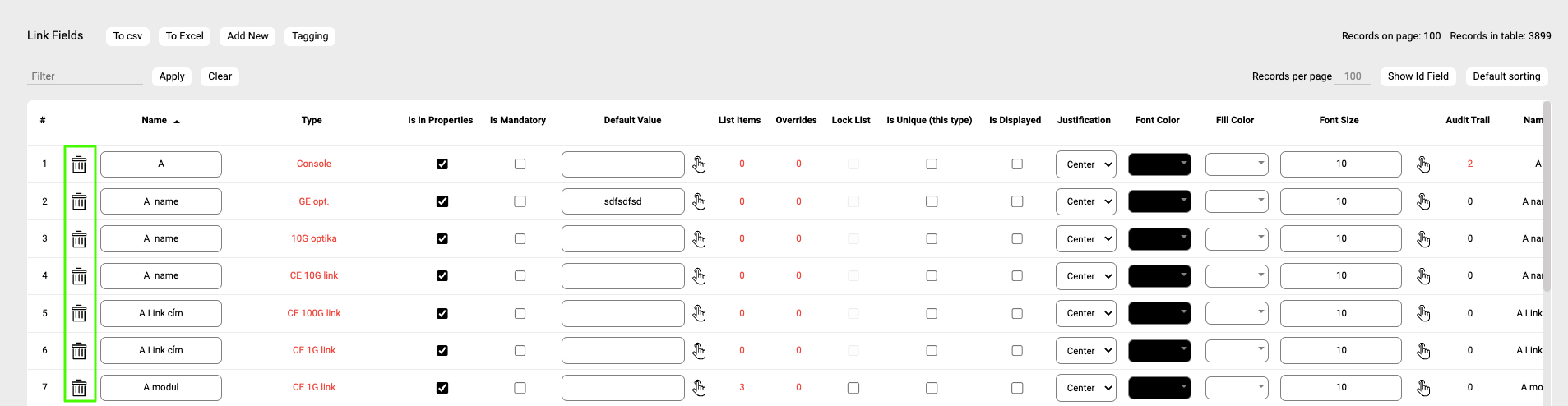Screen dimensions: 1568x406
Task: Click the Add New button
Action: [247, 36]
